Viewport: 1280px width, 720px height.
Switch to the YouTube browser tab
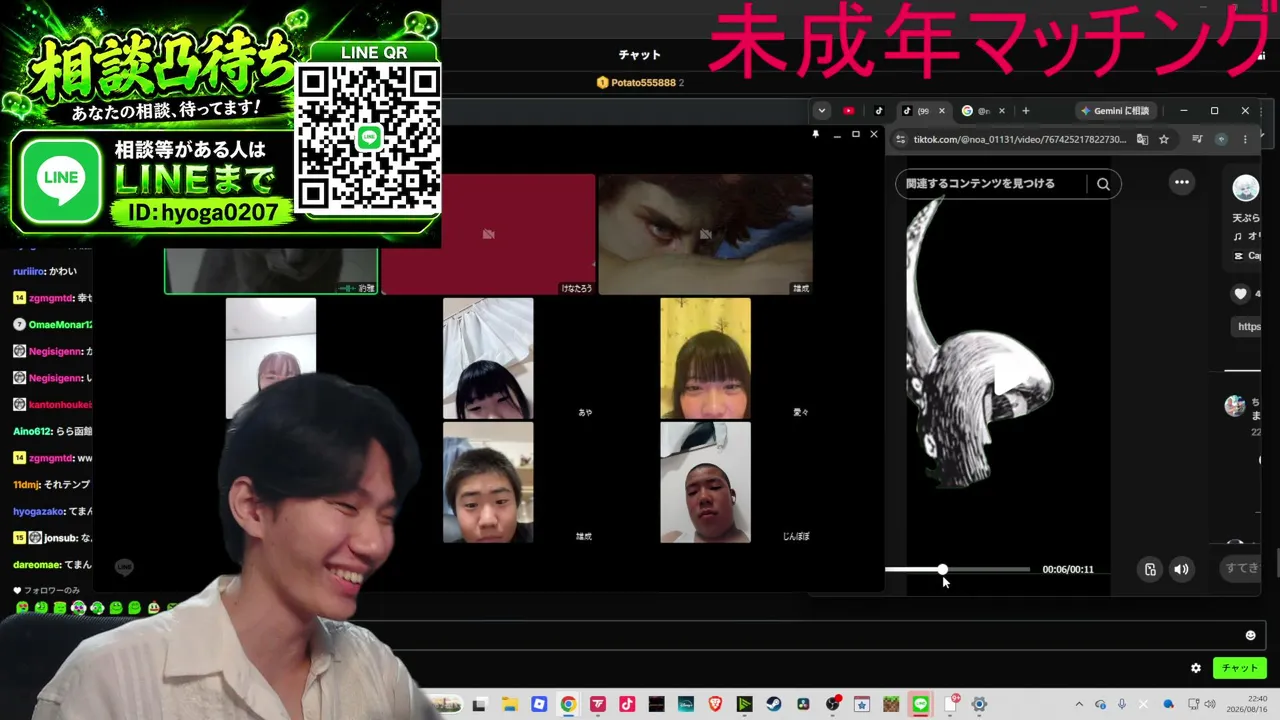pos(849,111)
